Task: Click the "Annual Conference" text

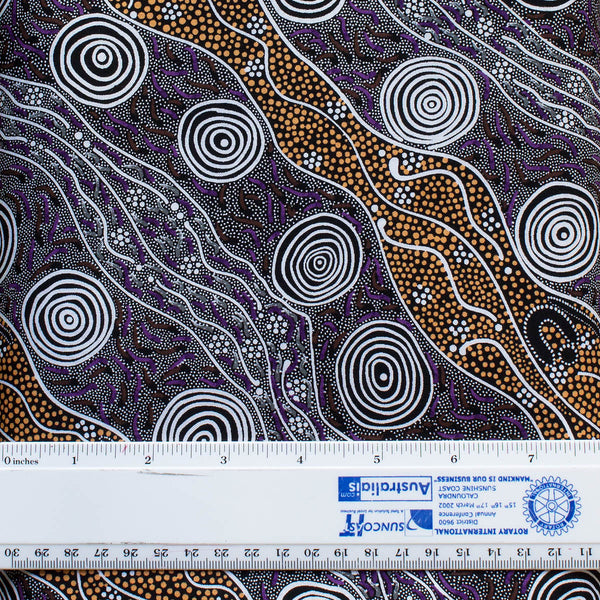Action: [x=467, y=514]
